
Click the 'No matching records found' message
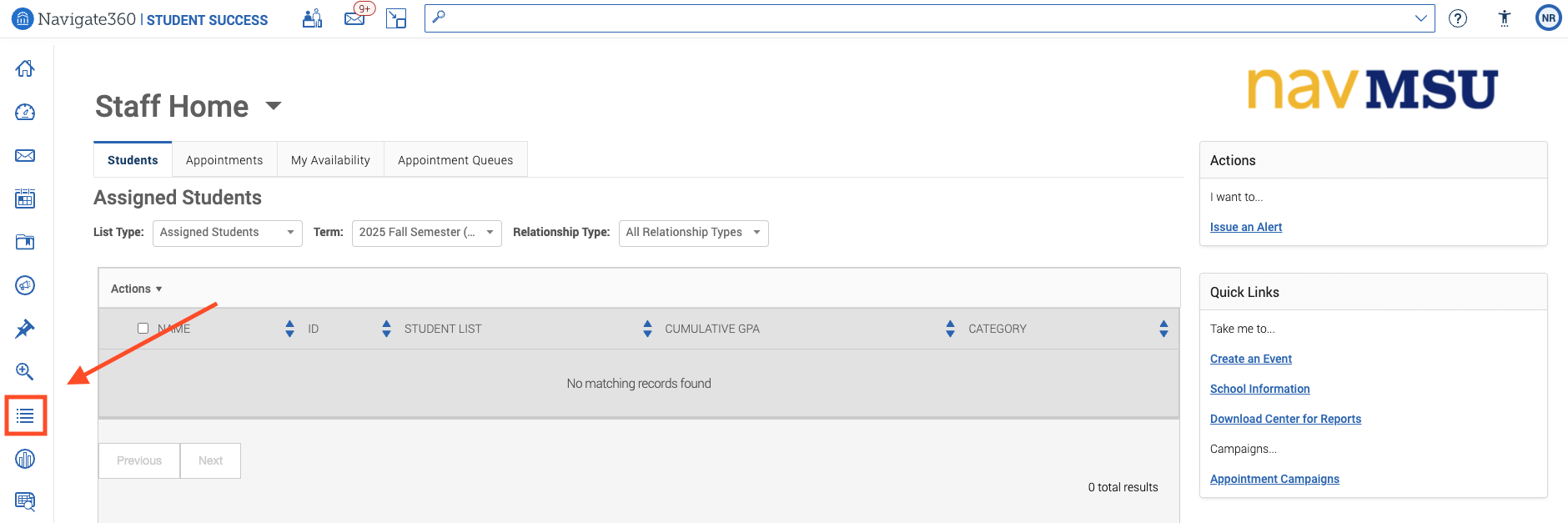pyautogui.click(x=639, y=384)
